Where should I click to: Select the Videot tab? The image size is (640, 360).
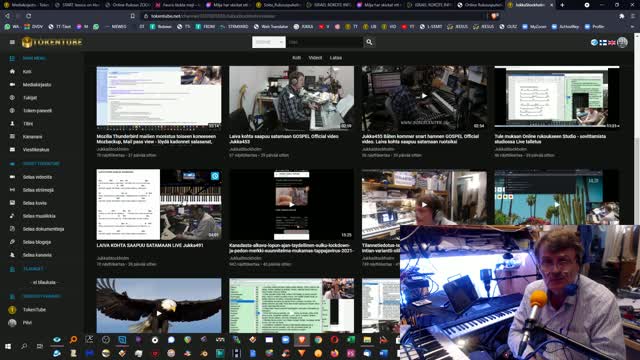pos(315,58)
